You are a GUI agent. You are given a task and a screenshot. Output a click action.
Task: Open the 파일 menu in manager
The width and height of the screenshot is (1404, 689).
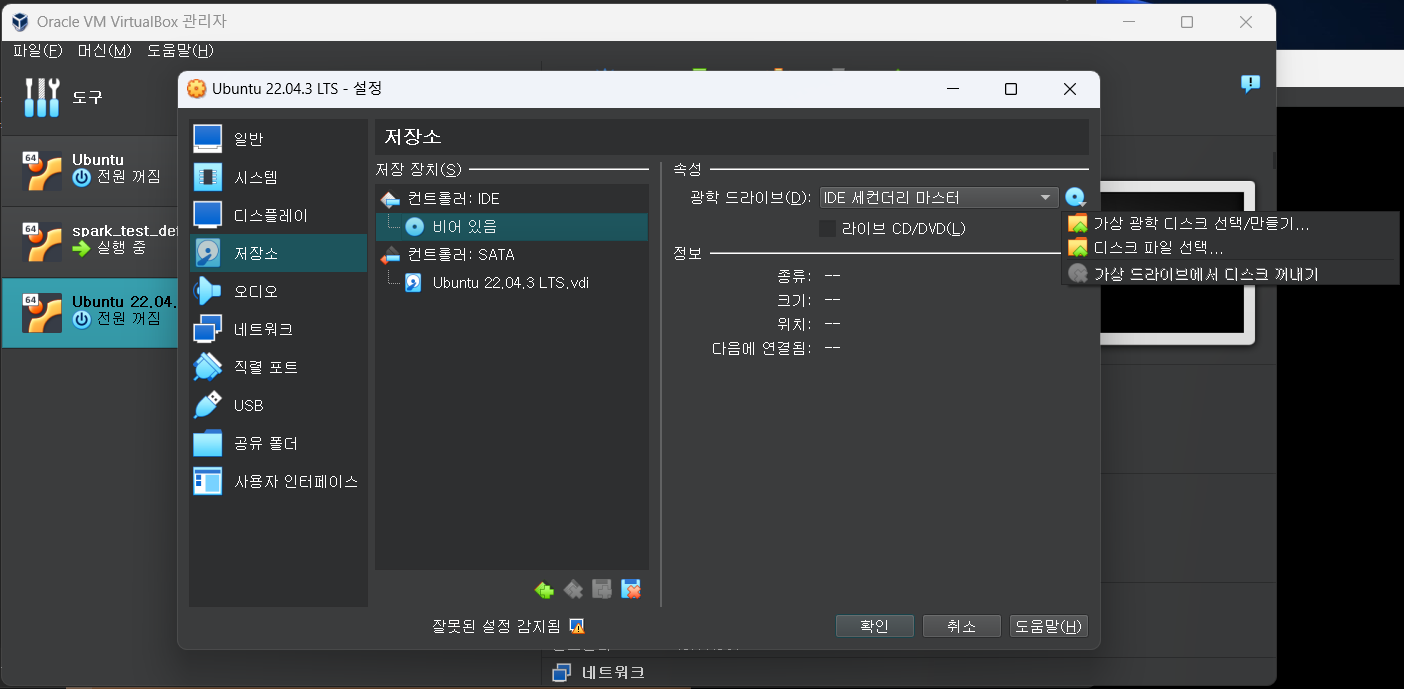(38, 51)
